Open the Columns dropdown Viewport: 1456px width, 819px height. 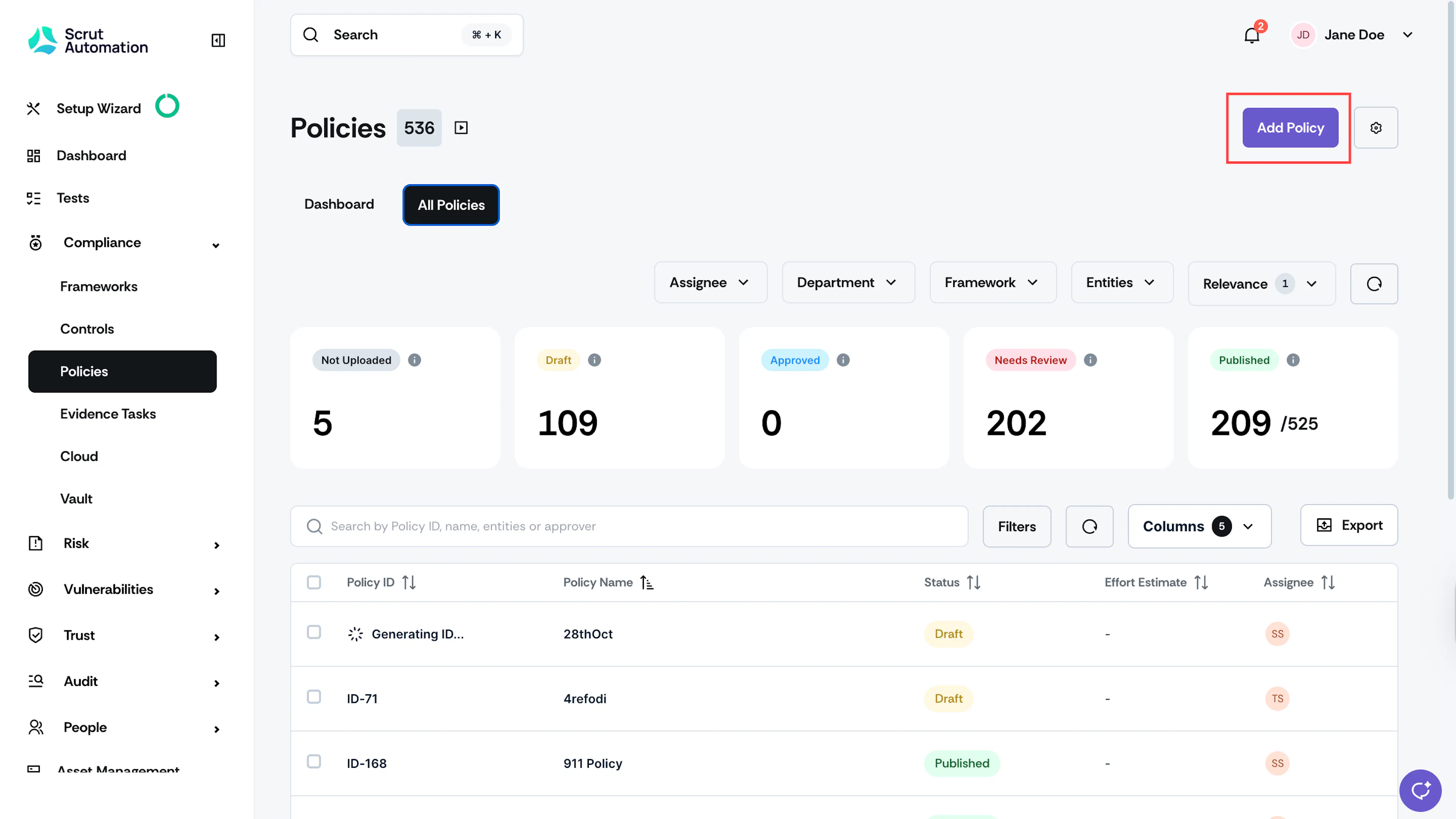(x=1199, y=526)
